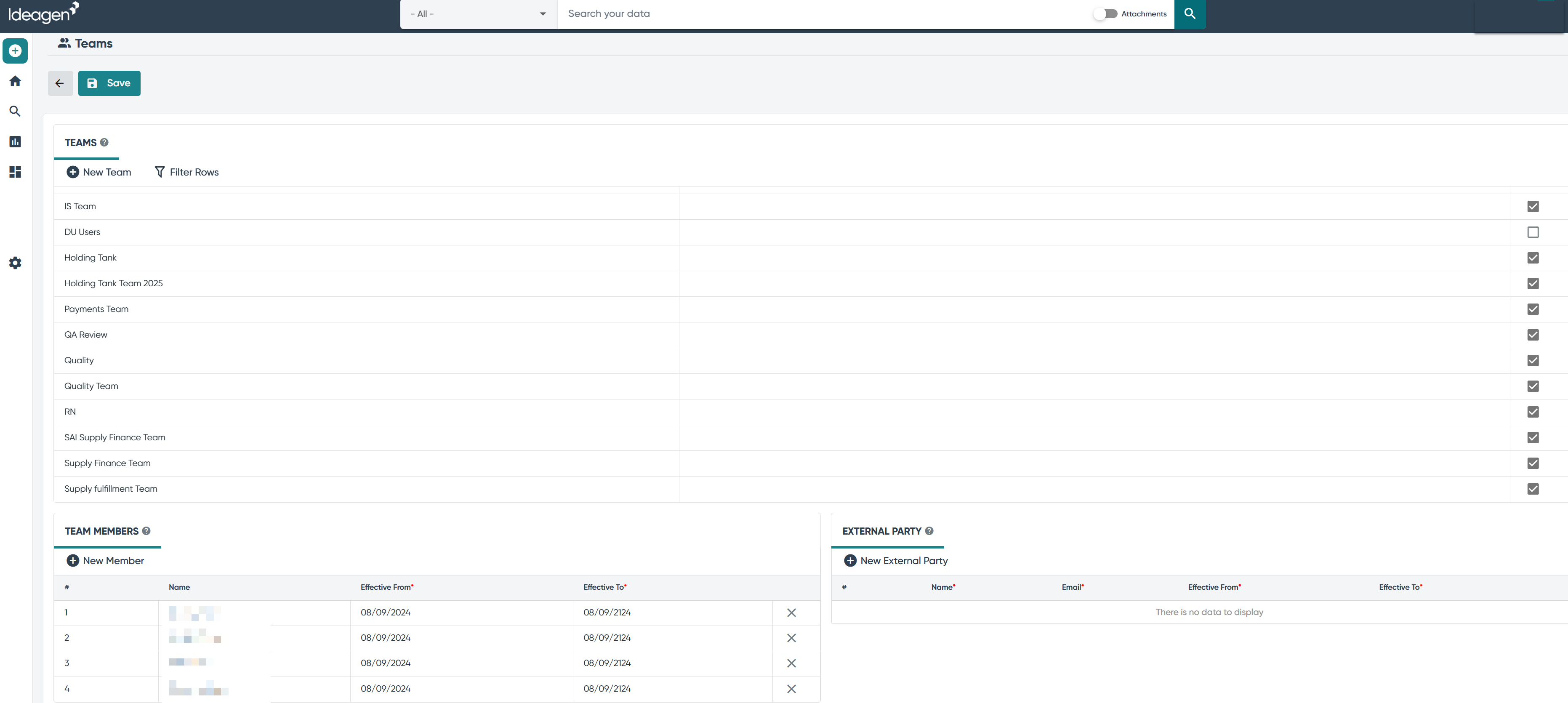Click New External Party
The width and height of the screenshot is (1568, 703).
pos(895,561)
